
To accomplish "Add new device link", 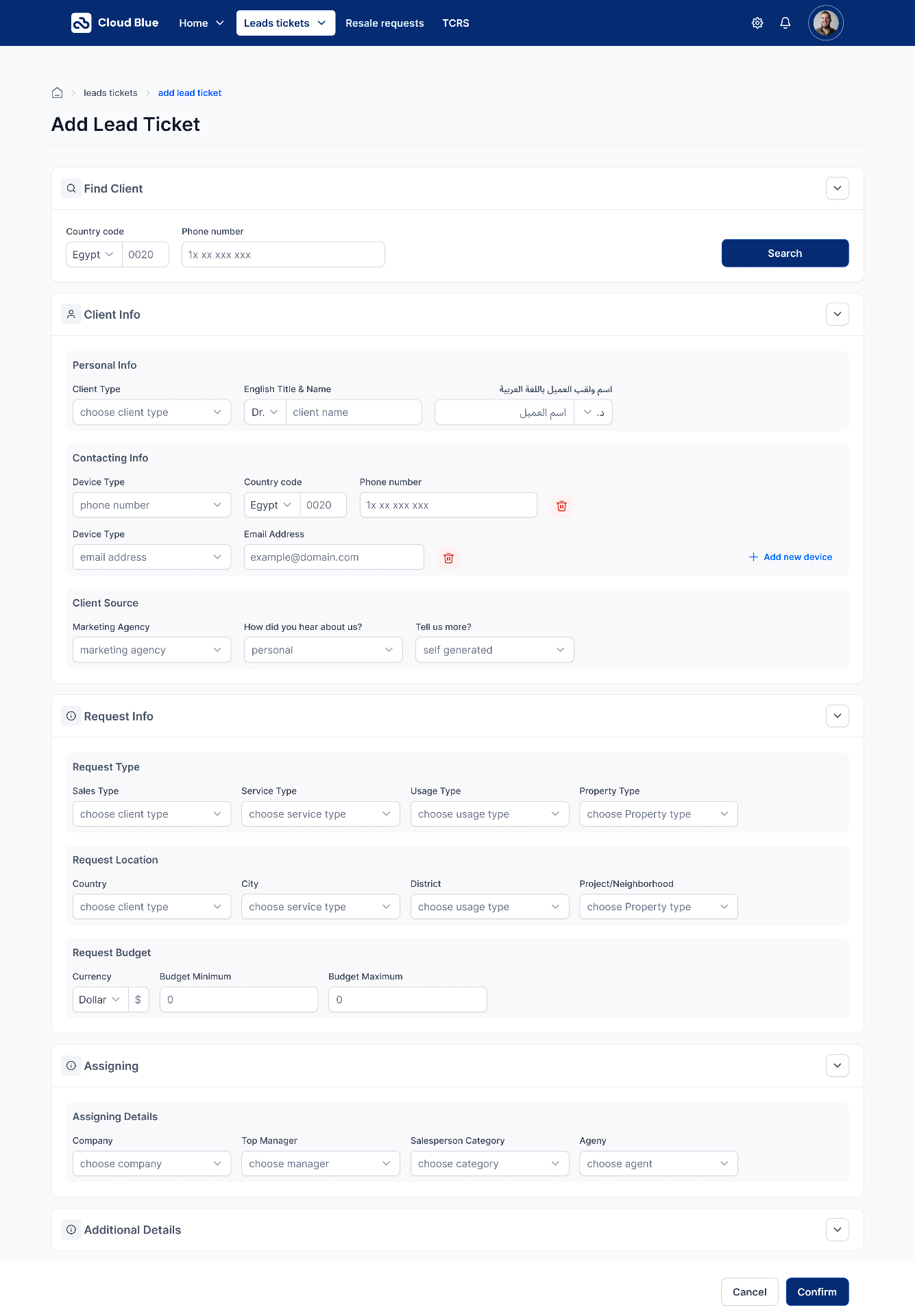I will tap(790, 557).
